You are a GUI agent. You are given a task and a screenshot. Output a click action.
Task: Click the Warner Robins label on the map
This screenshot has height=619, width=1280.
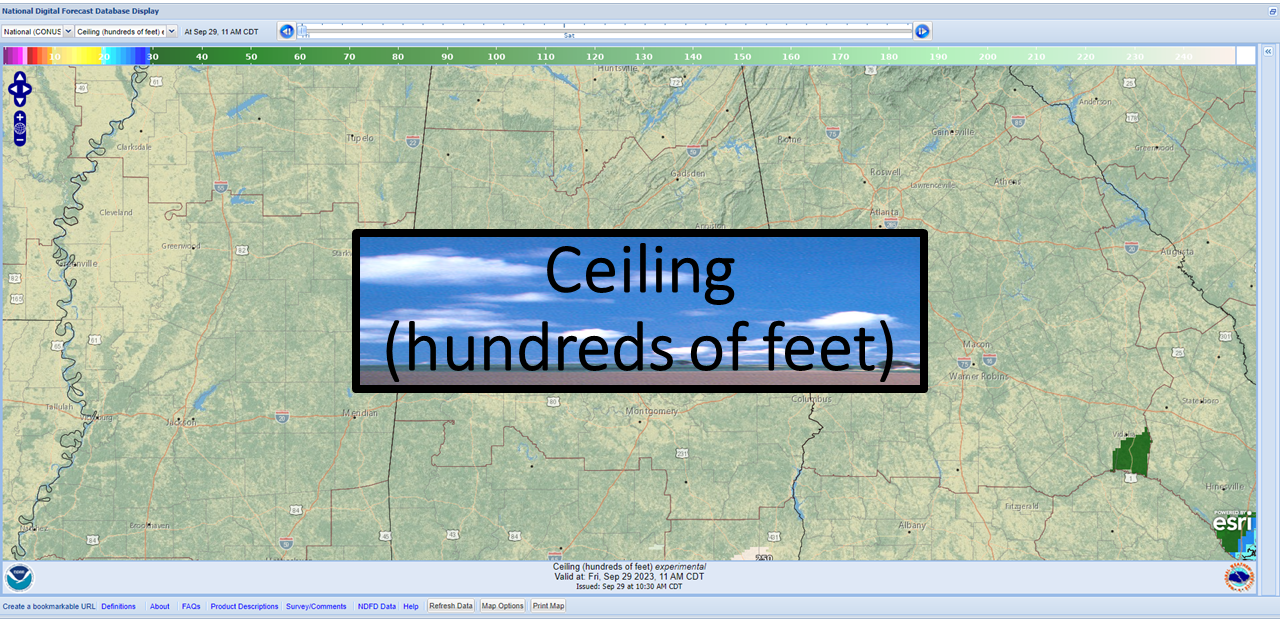click(x=978, y=377)
